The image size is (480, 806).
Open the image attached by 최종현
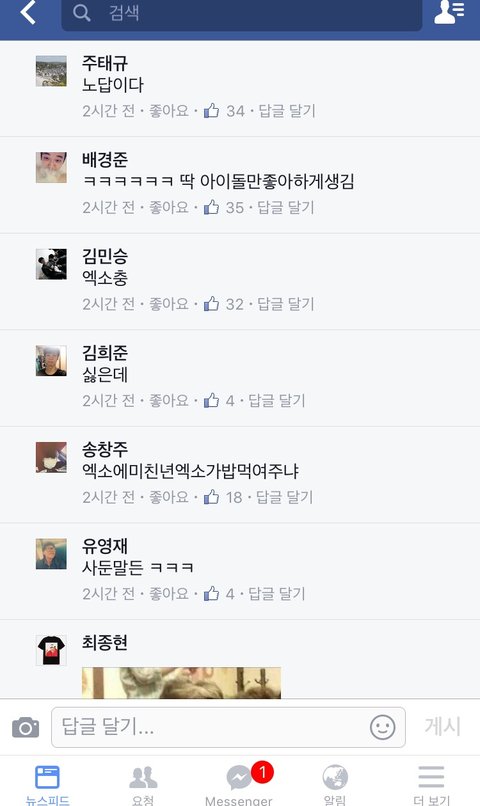point(181,683)
